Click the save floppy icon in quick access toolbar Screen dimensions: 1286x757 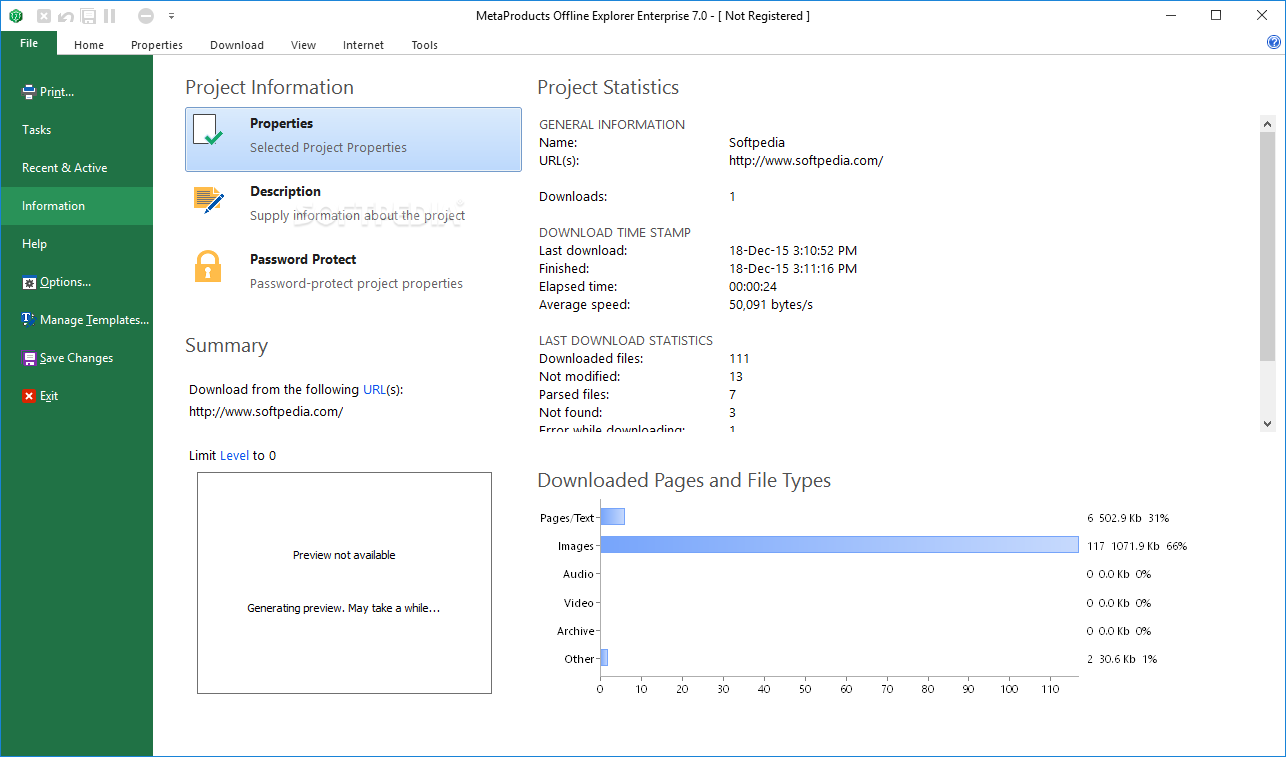click(88, 16)
